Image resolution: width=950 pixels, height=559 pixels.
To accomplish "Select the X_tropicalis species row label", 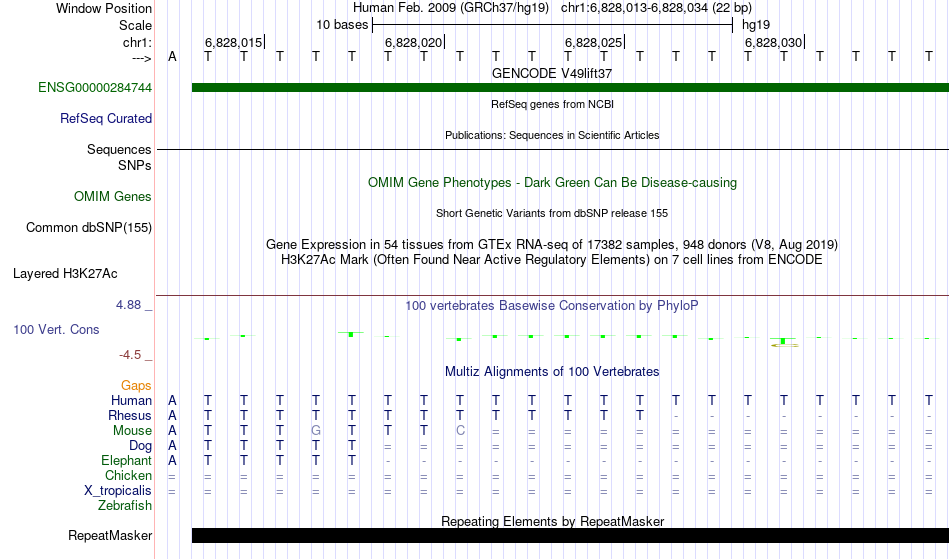I will 118,491.
